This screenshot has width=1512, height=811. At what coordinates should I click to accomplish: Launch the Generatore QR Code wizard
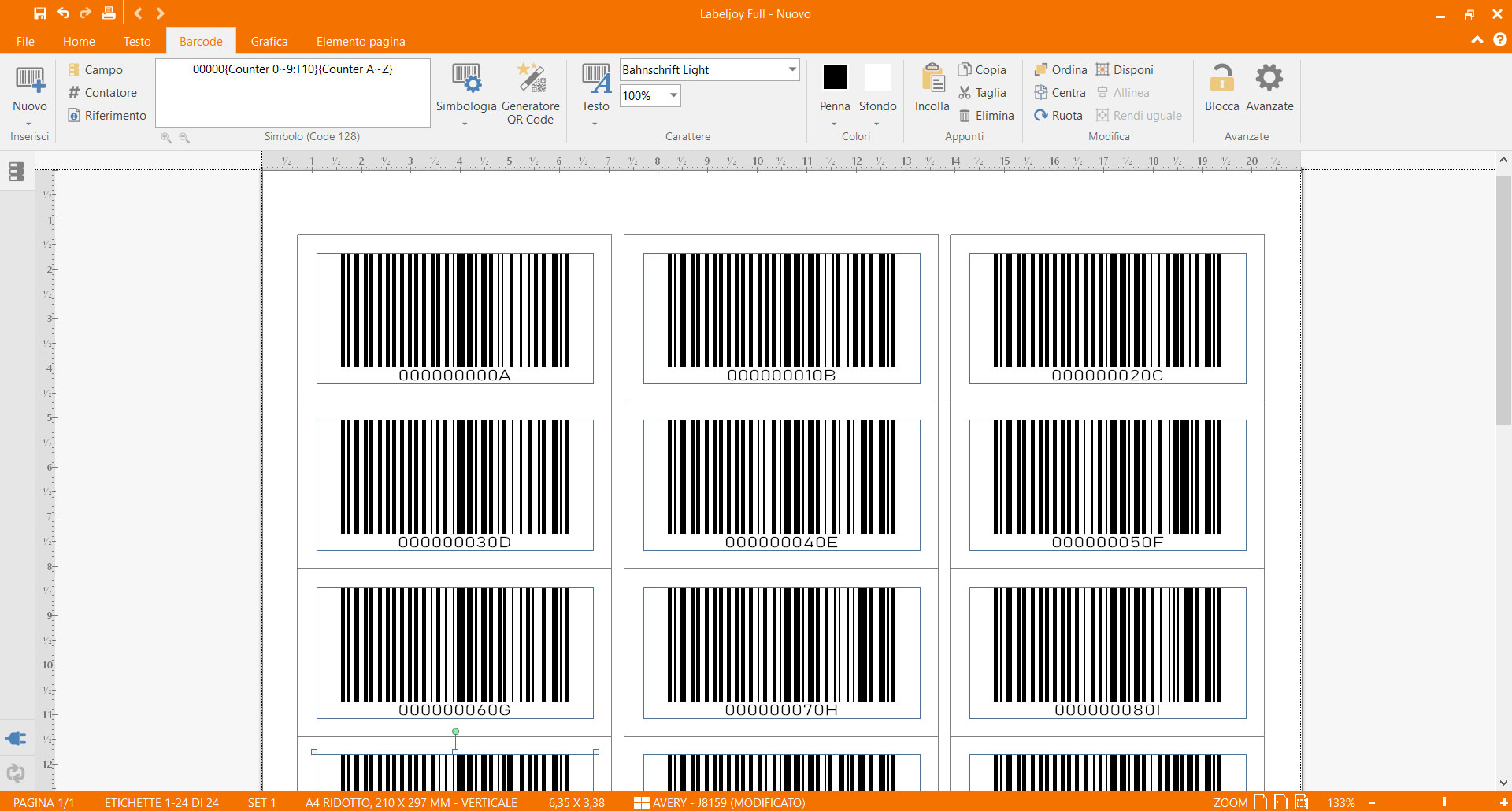530,93
